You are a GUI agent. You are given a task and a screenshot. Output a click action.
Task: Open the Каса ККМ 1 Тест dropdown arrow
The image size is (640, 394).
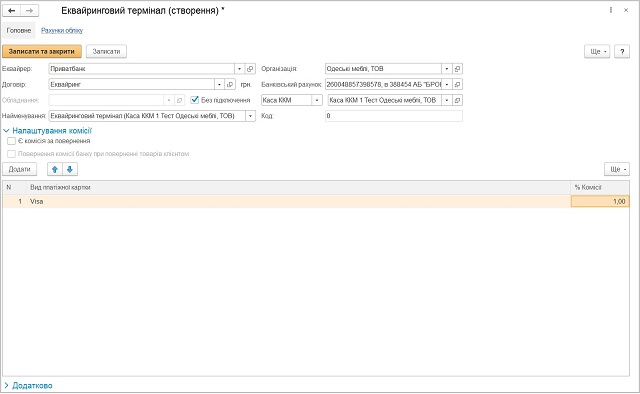[x=447, y=100]
